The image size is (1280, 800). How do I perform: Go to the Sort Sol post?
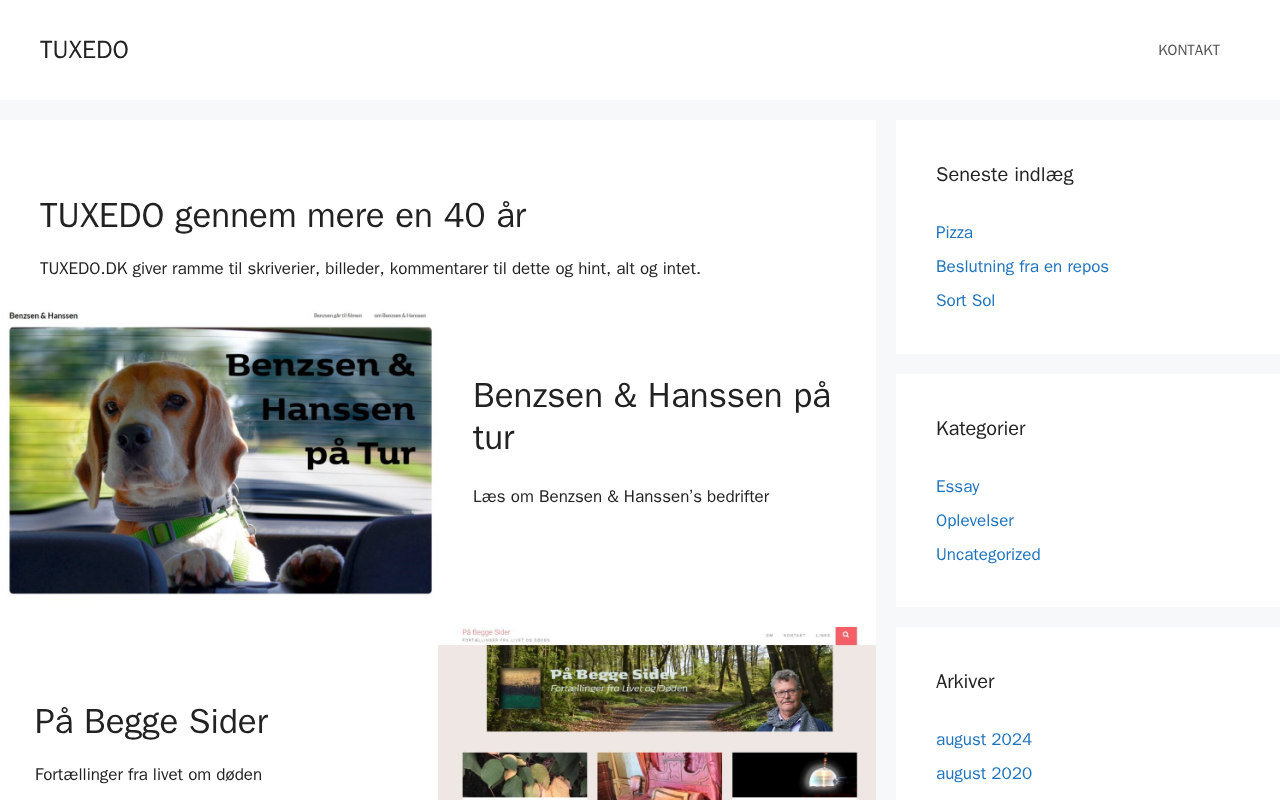pyautogui.click(x=965, y=301)
